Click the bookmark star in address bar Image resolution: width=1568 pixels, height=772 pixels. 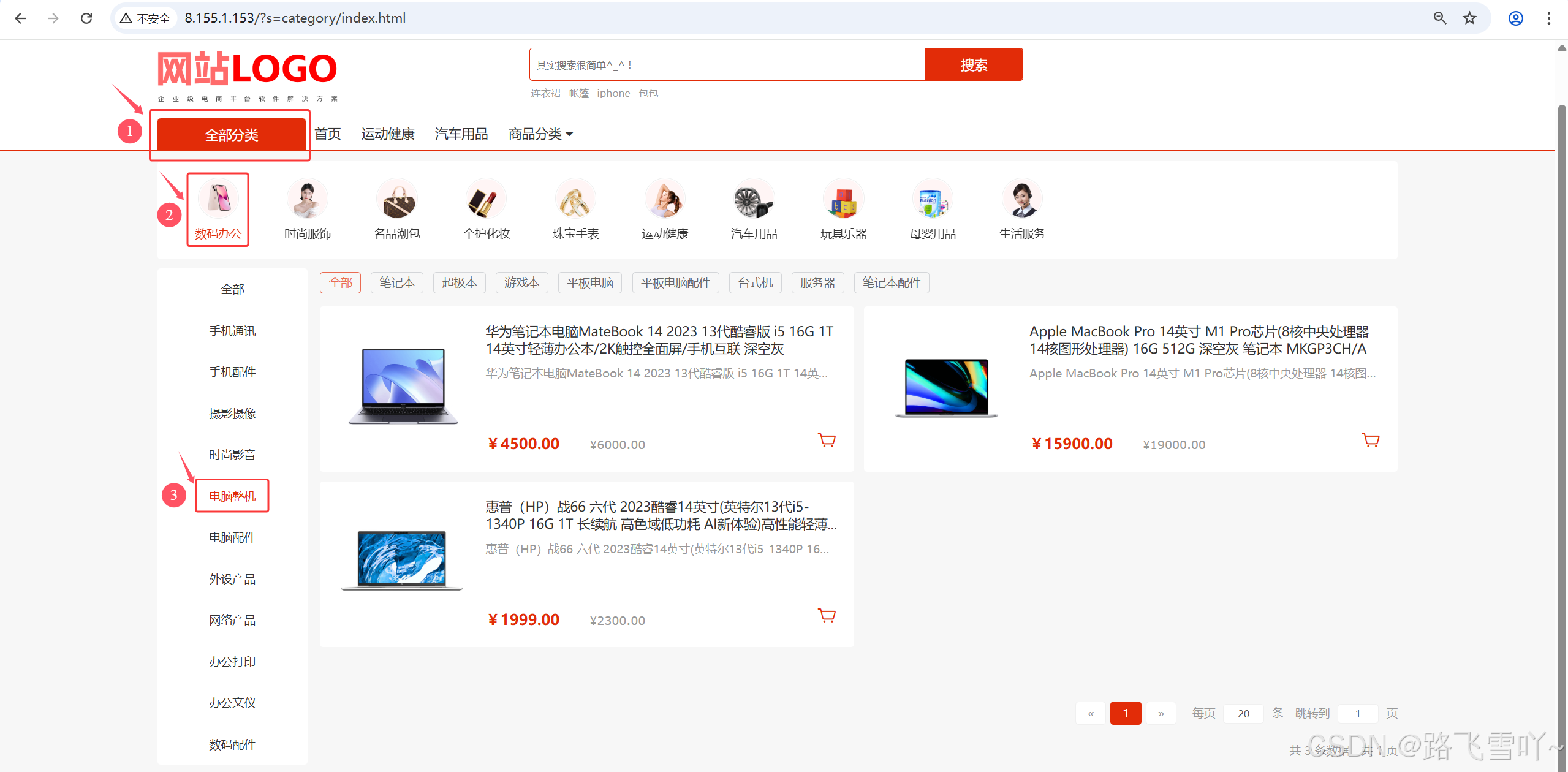1469,18
